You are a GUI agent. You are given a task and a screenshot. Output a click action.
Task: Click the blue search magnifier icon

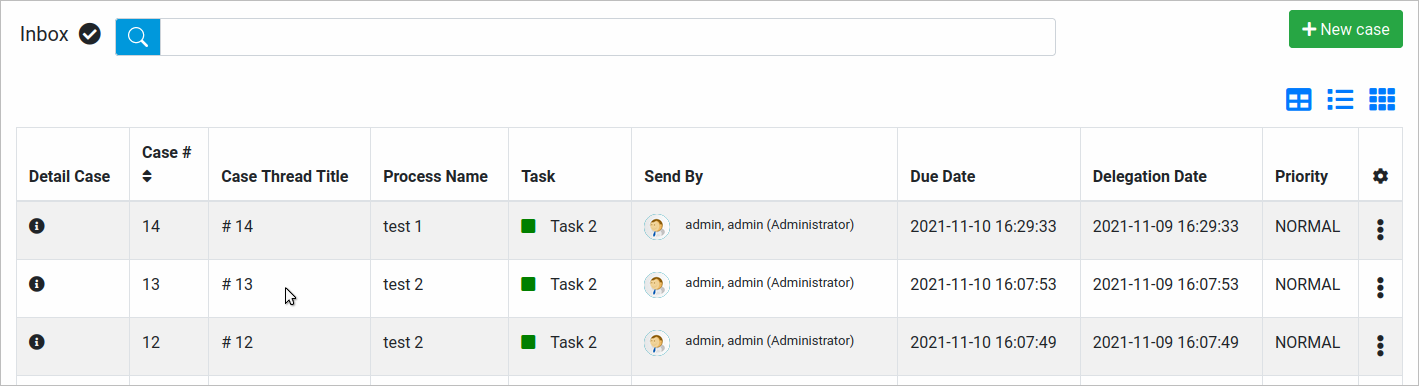pos(138,37)
